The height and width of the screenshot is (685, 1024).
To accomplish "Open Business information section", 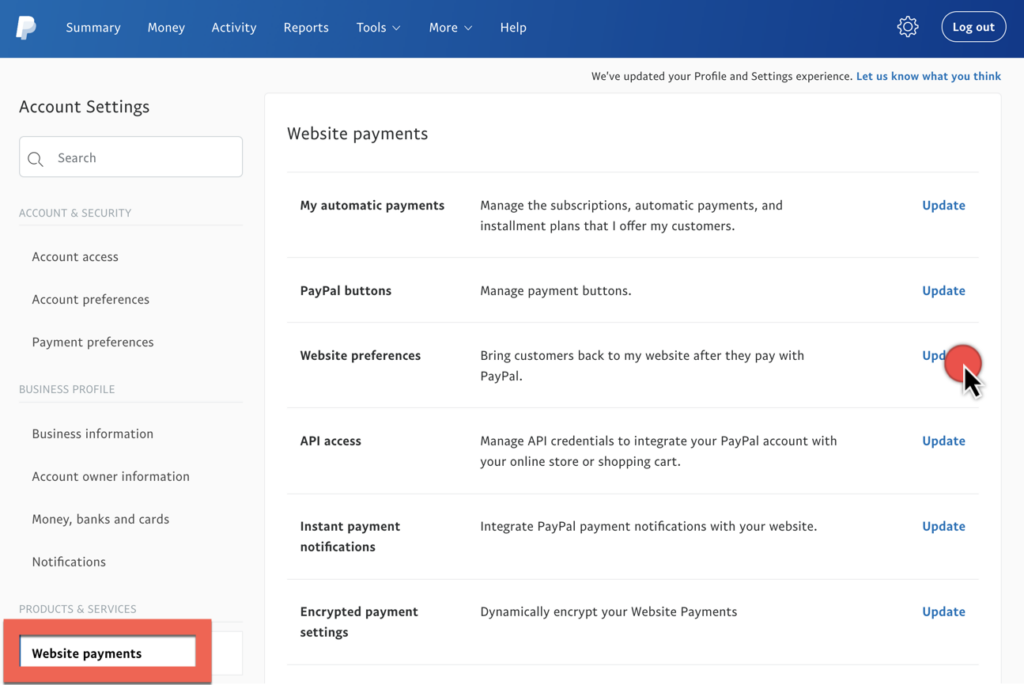I will coord(93,434).
